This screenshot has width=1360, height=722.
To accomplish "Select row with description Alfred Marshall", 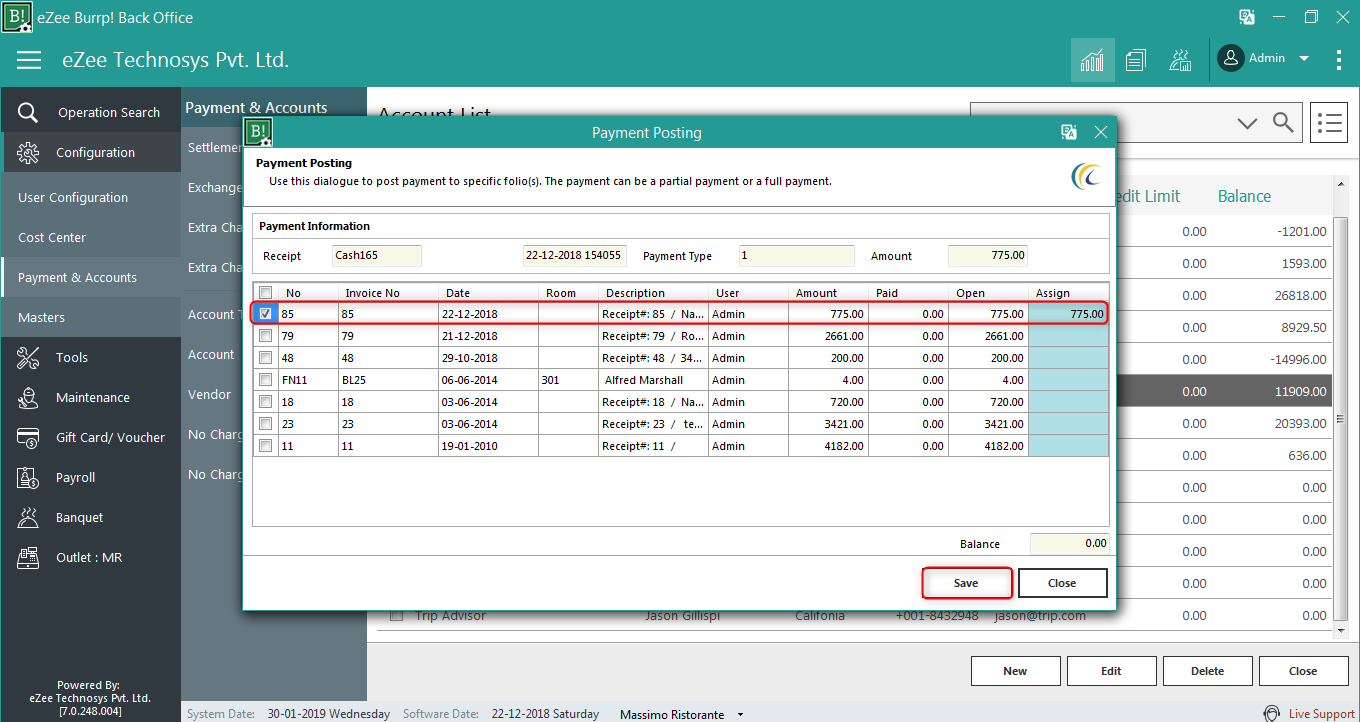I will [680, 380].
